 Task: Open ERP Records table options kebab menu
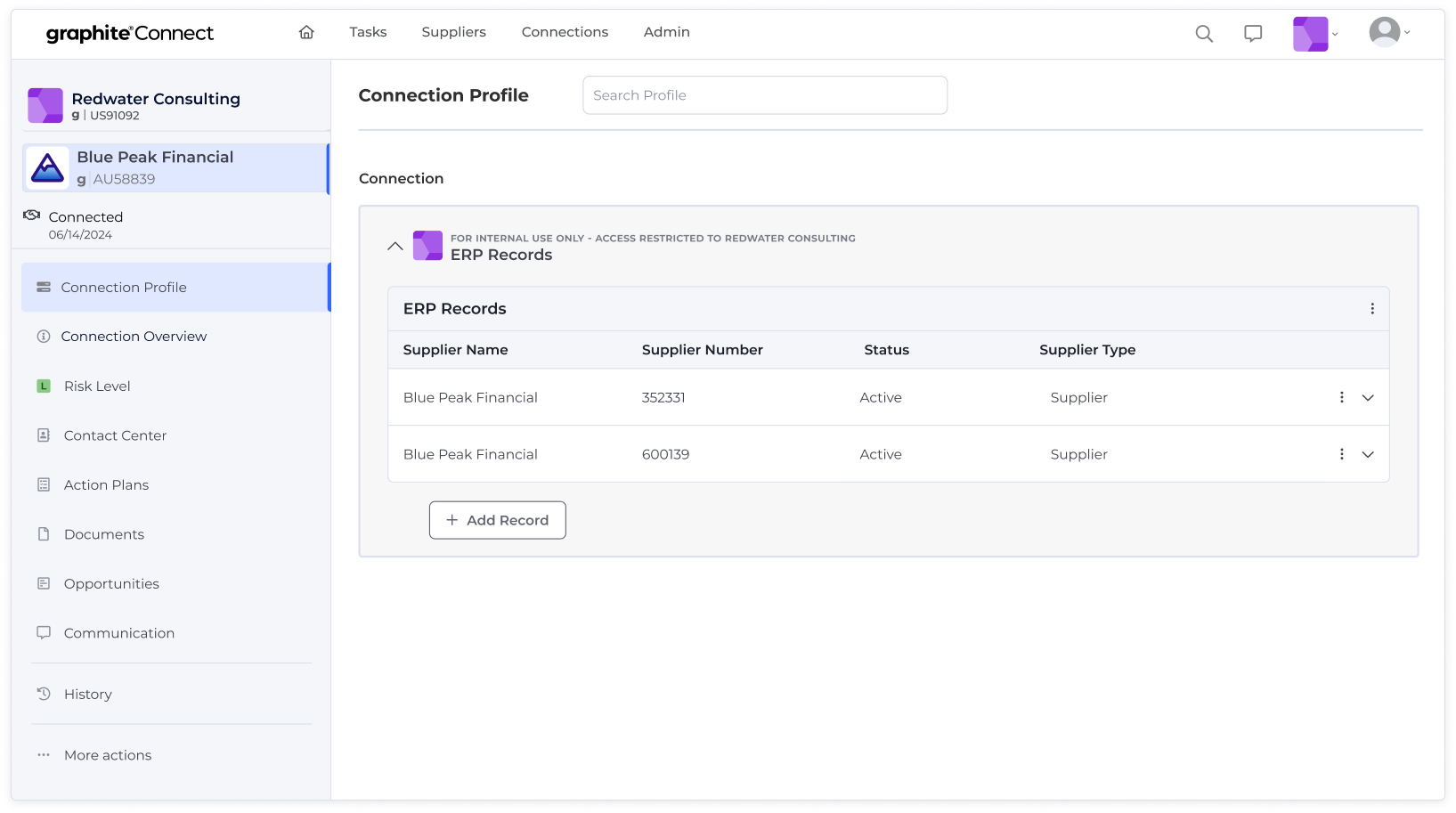pyautogui.click(x=1372, y=309)
